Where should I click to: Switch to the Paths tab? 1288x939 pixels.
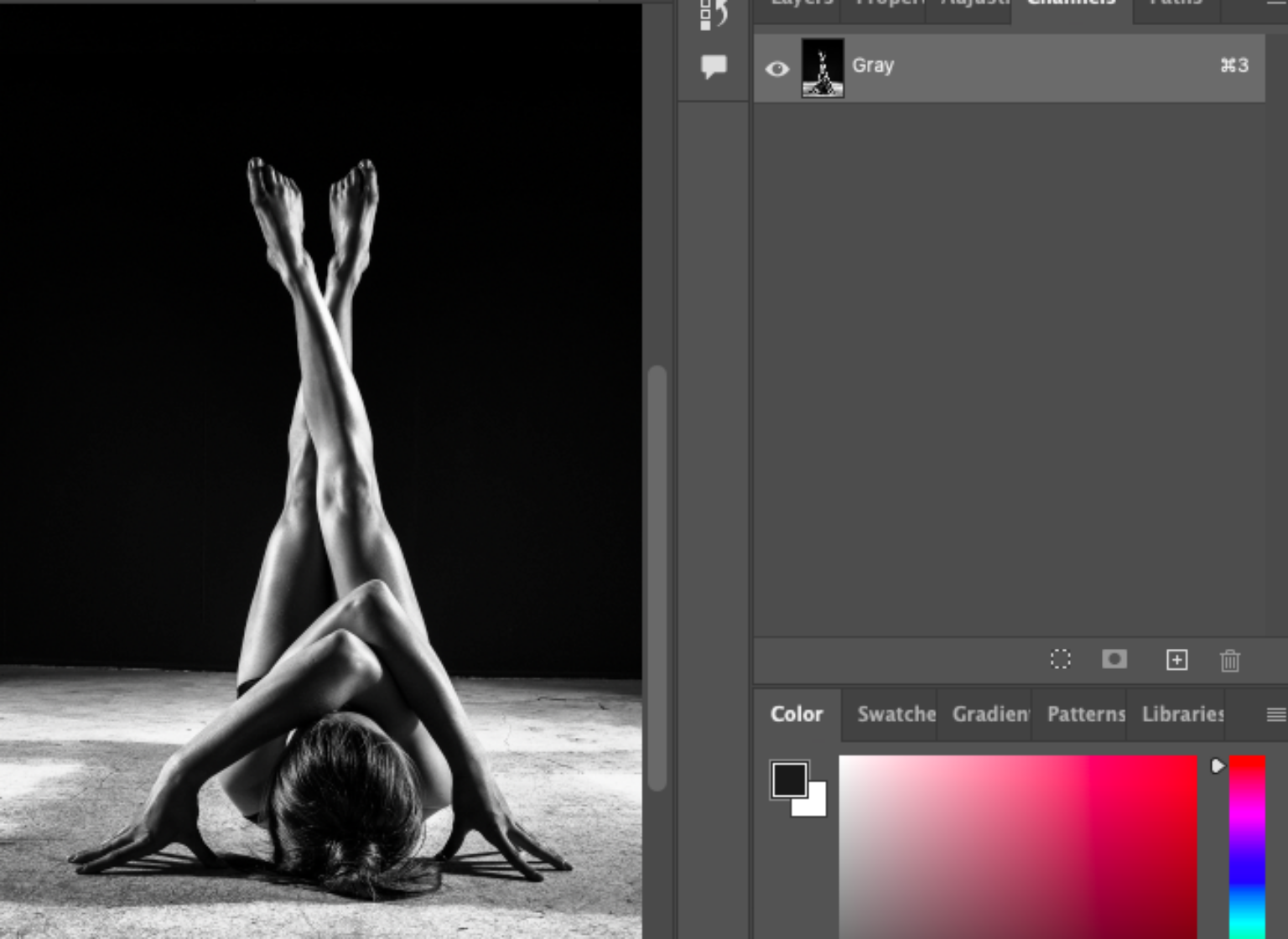[1174, 4]
